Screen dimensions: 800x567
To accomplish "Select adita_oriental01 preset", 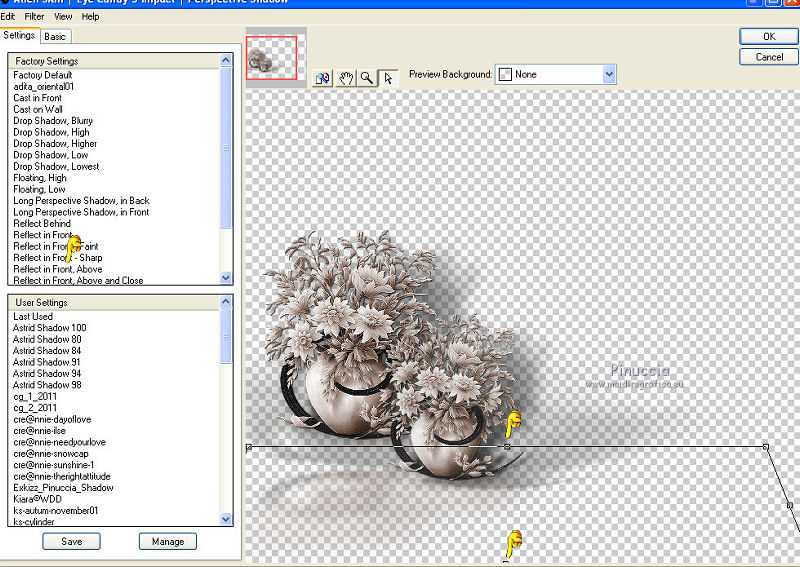I will click(44, 86).
